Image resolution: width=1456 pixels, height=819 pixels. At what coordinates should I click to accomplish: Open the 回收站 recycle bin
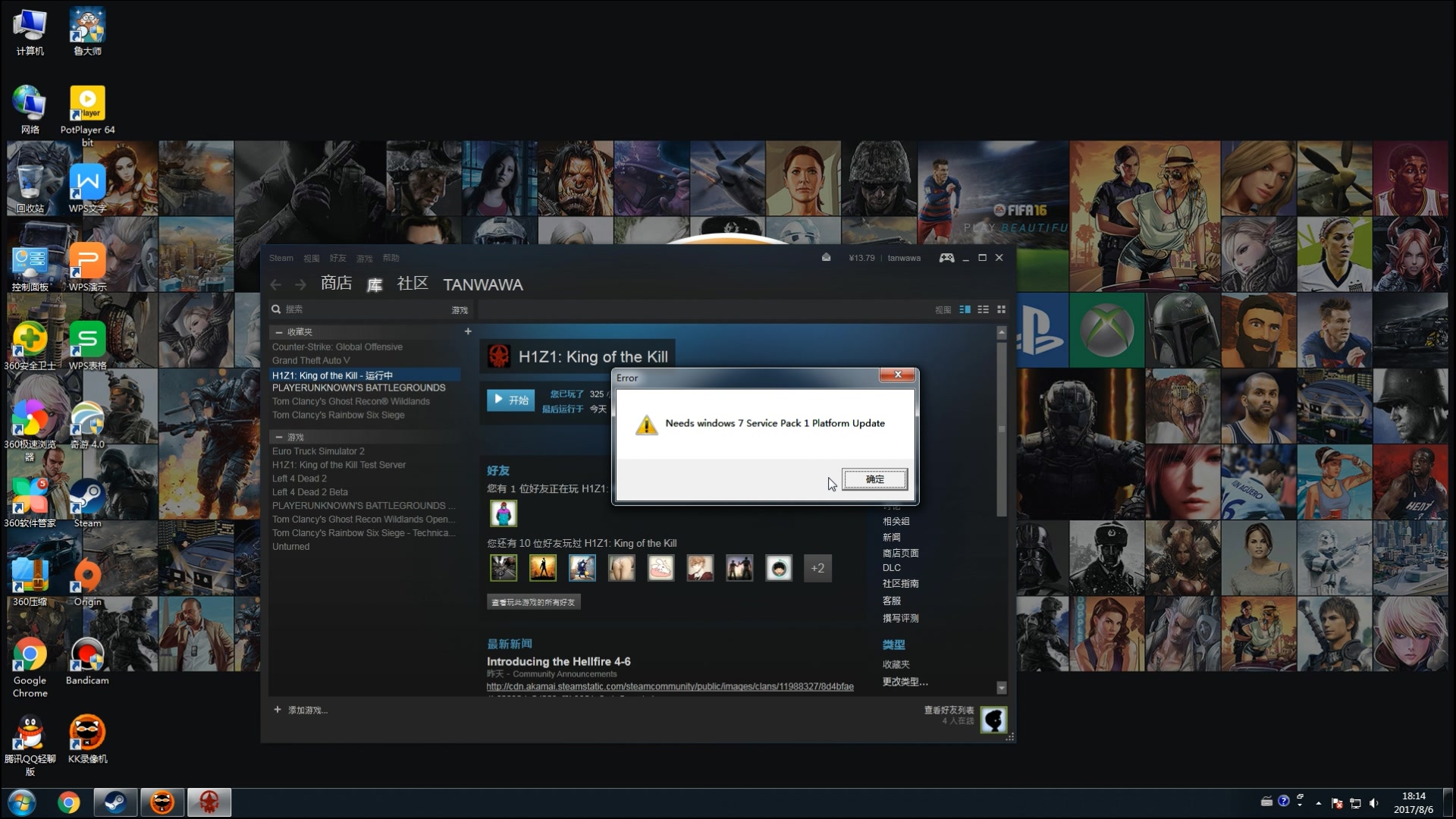coord(30,188)
